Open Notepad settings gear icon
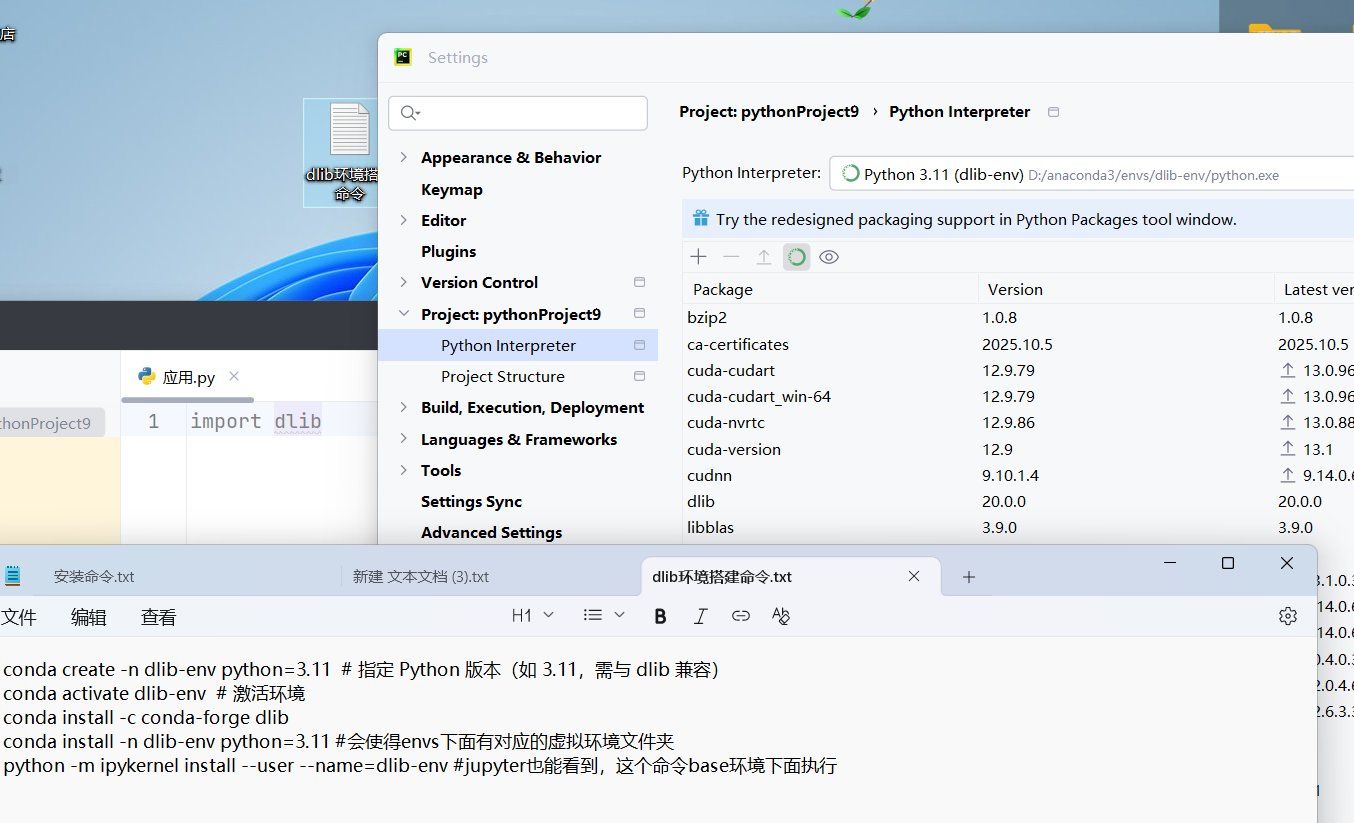Image resolution: width=1354 pixels, height=823 pixels. [1288, 616]
